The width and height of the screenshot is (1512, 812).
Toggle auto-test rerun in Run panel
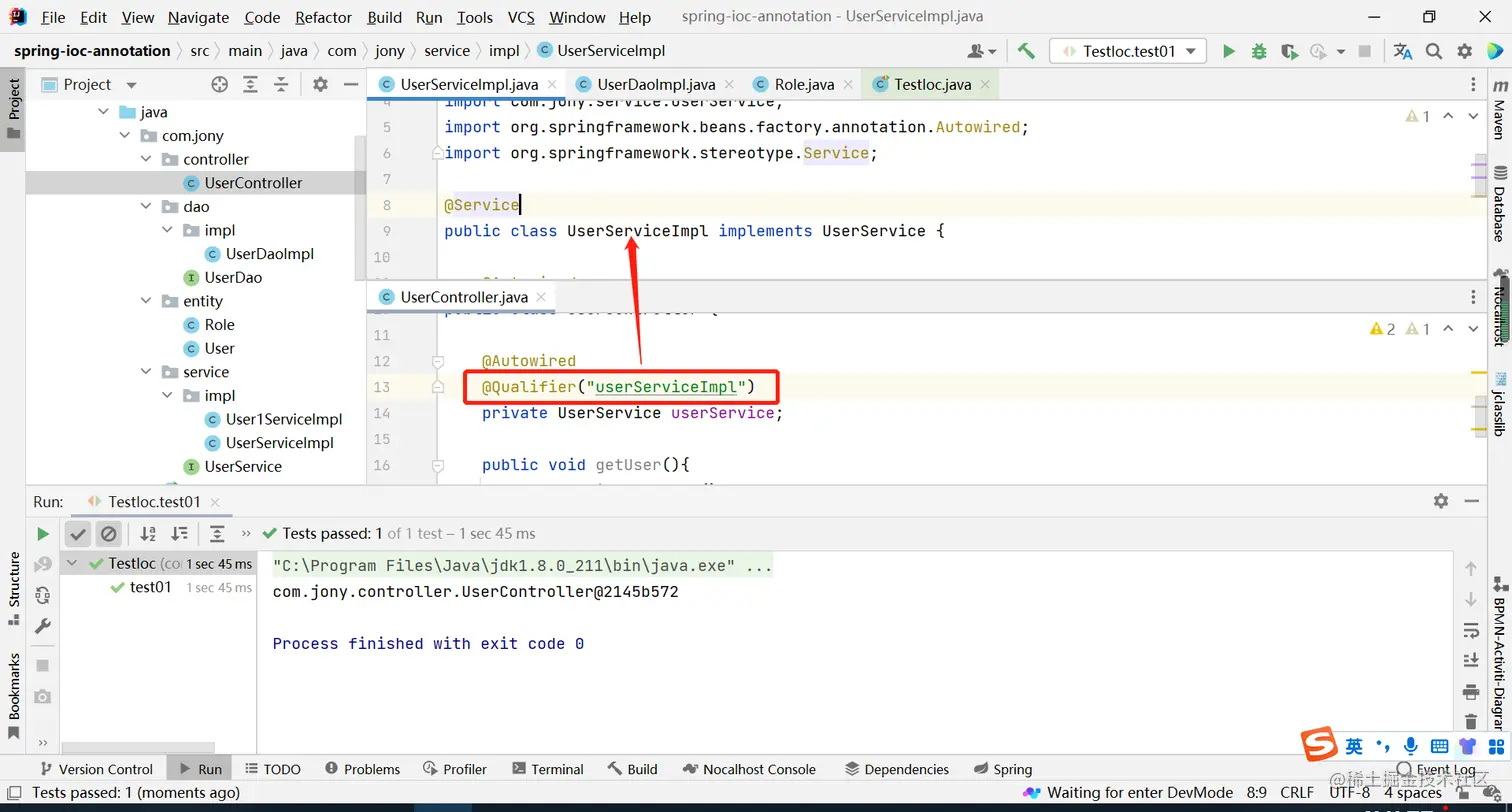43,595
